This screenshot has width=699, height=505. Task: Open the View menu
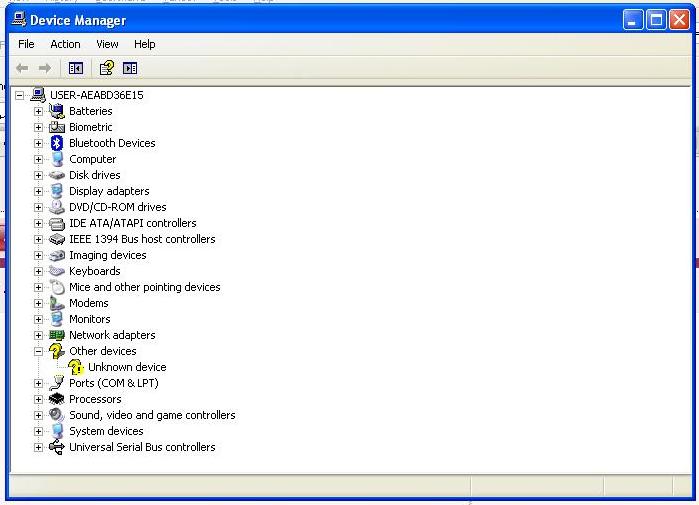107,44
